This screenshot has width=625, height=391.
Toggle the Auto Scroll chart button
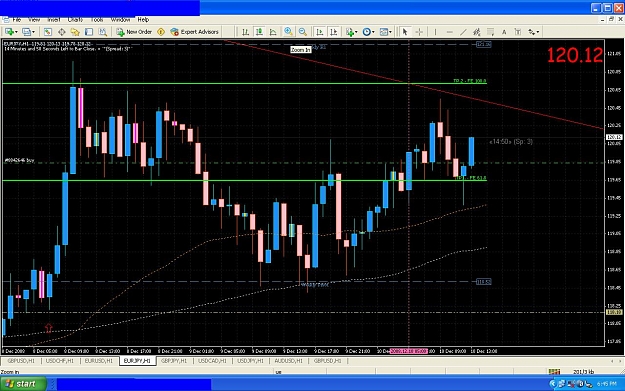(x=319, y=32)
